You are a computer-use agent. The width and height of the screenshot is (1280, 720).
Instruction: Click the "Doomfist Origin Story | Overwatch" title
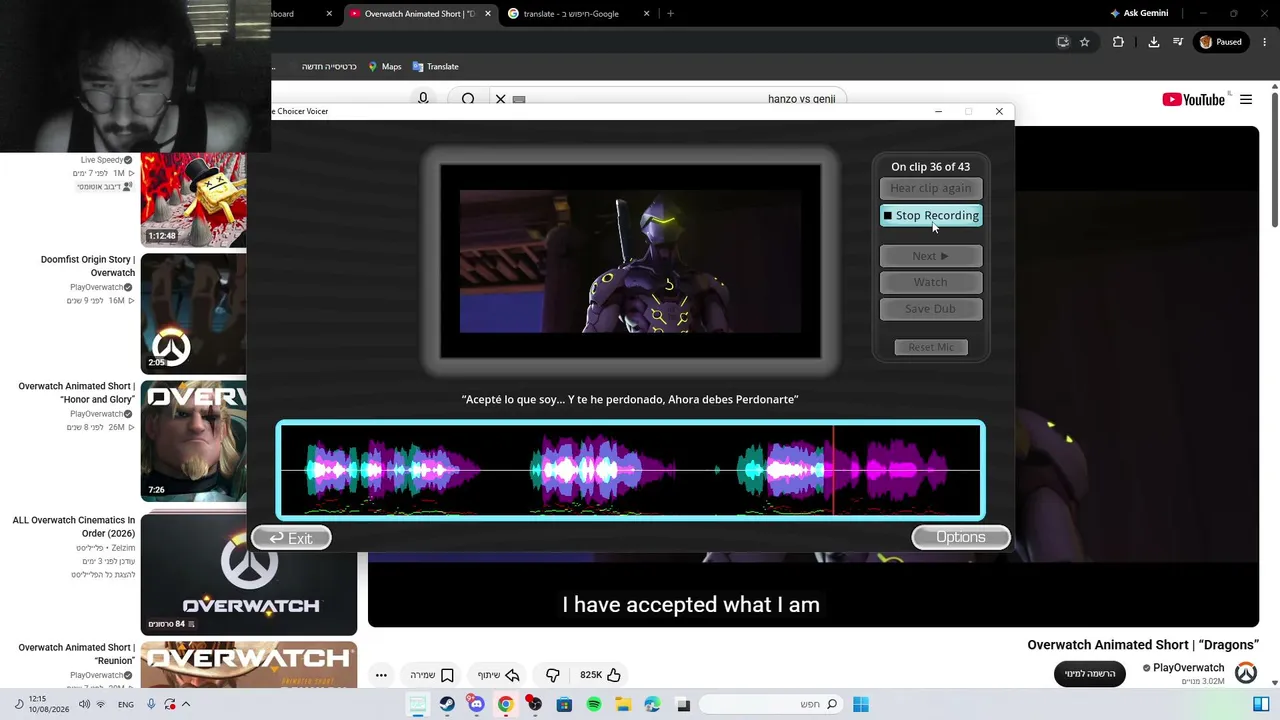(x=88, y=266)
